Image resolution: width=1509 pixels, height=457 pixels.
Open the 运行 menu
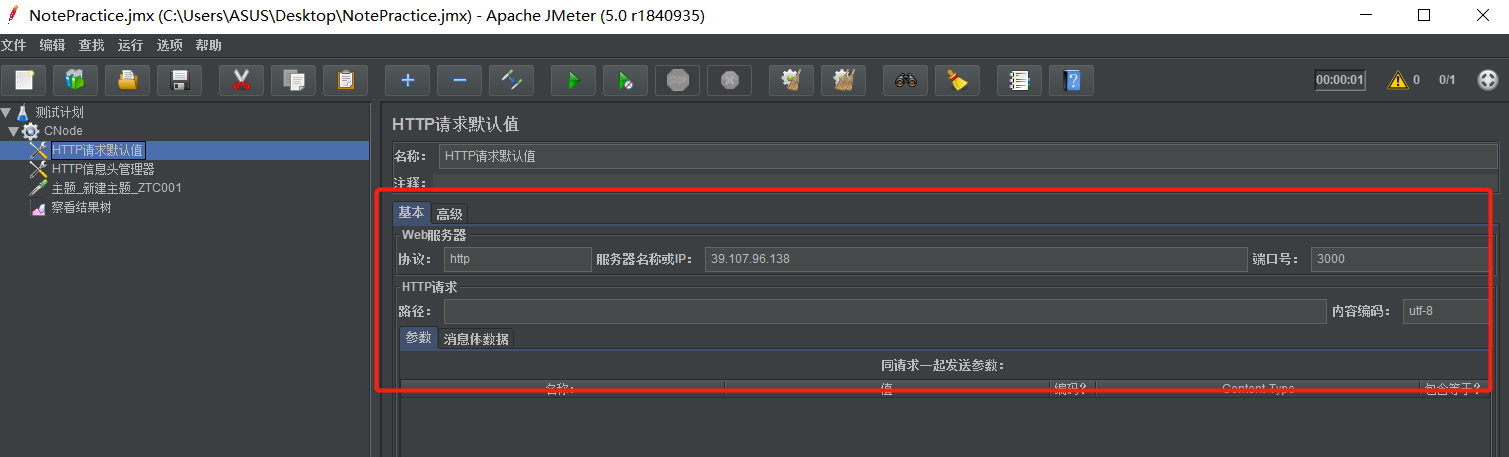click(130, 45)
